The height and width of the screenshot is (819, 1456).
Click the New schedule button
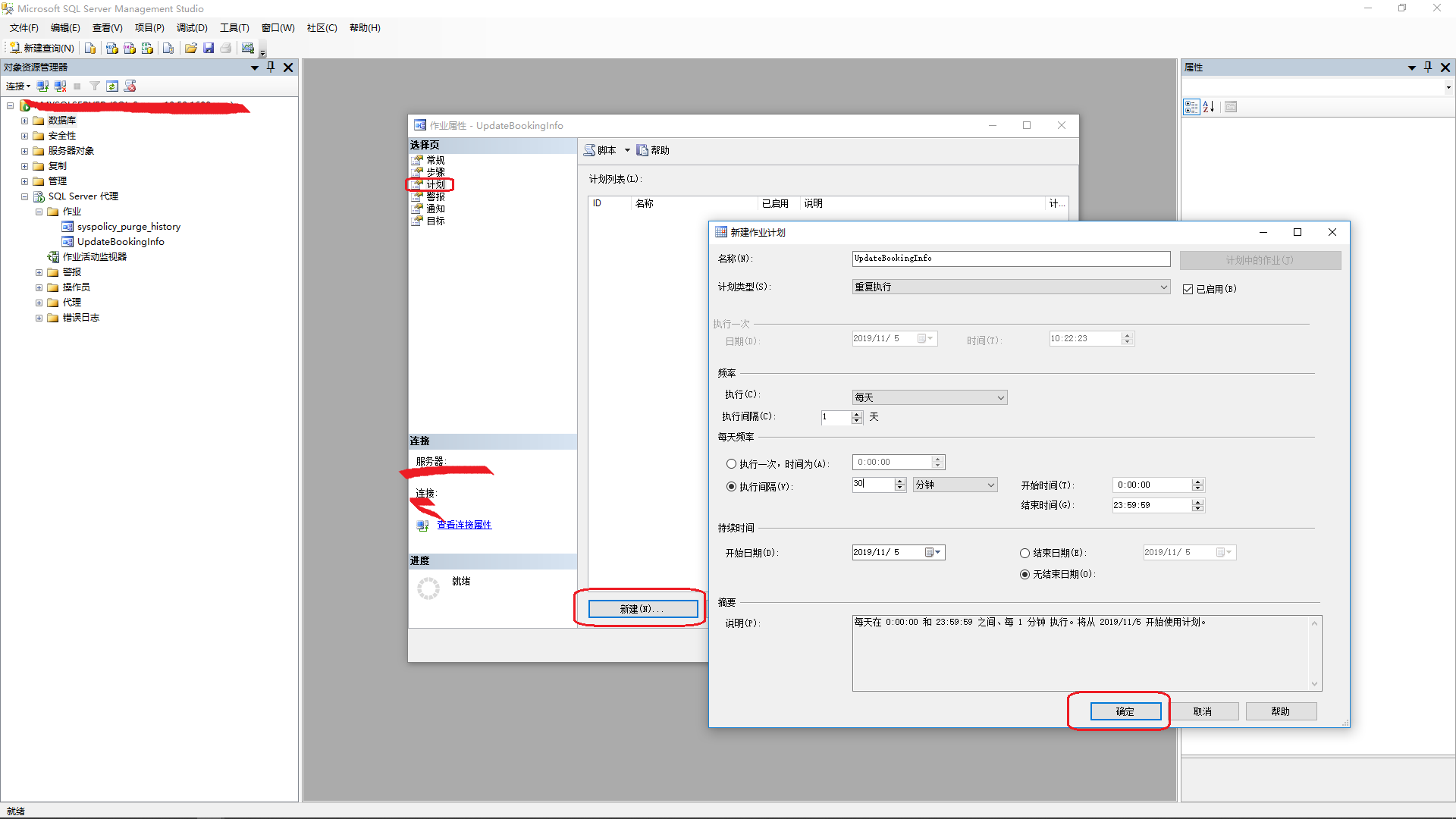click(643, 609)
